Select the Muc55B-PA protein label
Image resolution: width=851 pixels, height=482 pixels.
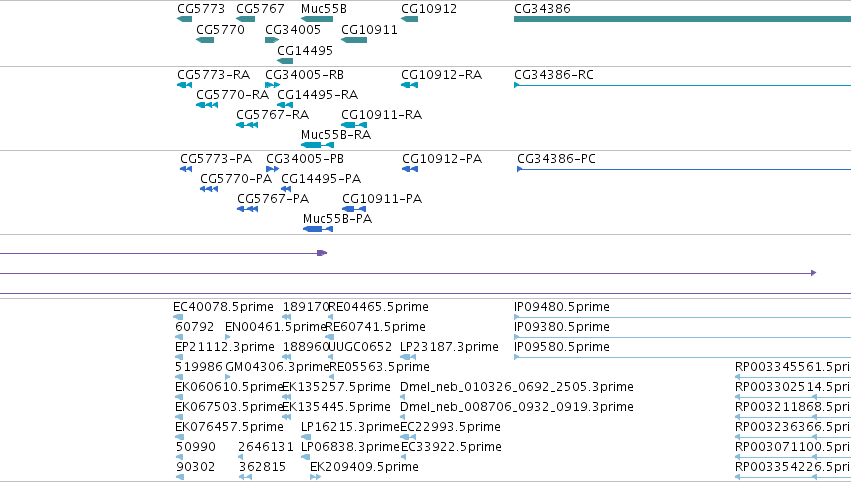point(338,219)
